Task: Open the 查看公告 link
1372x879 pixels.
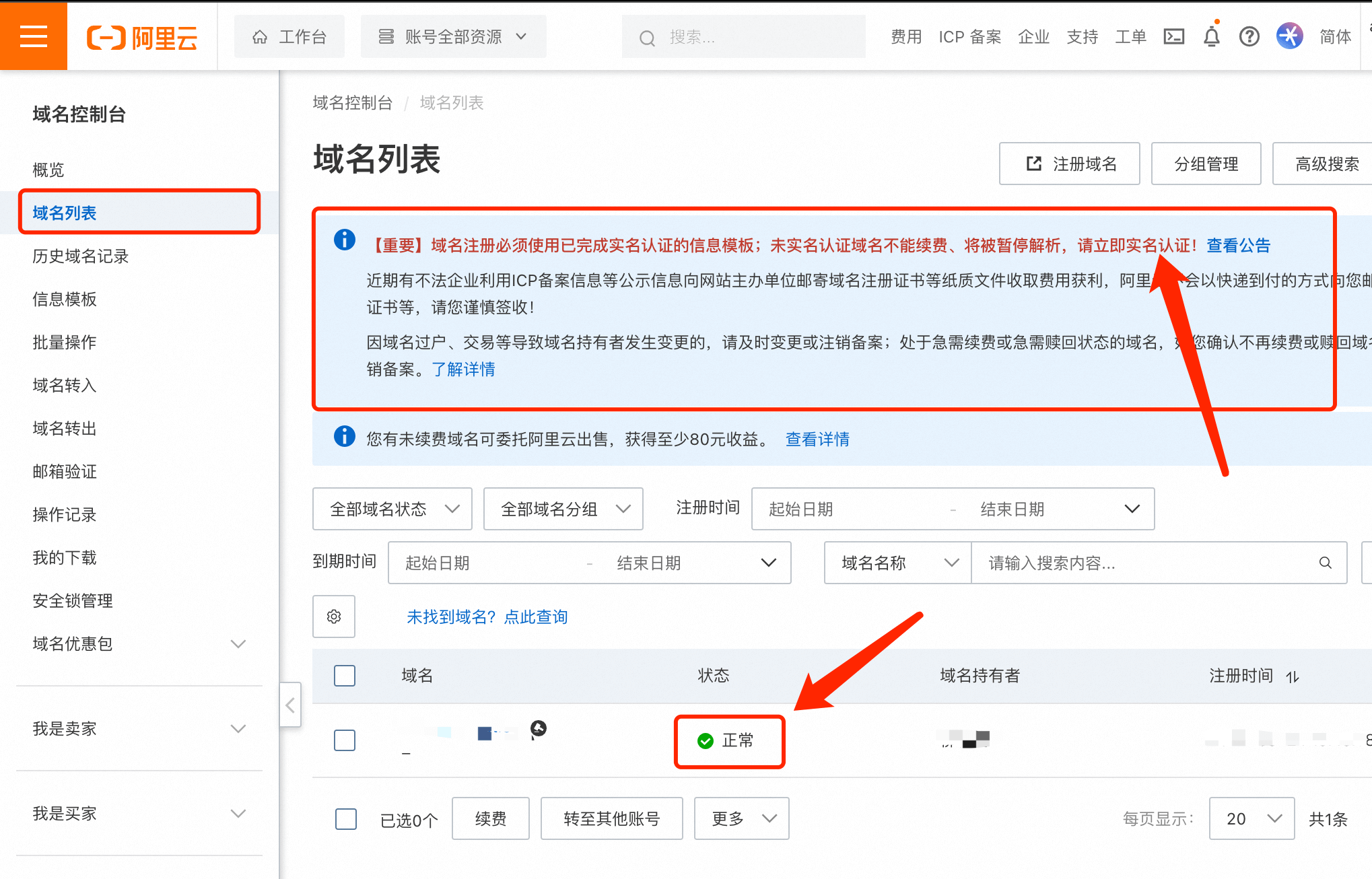Action: pyautogui.click(x=1239, y=245)
